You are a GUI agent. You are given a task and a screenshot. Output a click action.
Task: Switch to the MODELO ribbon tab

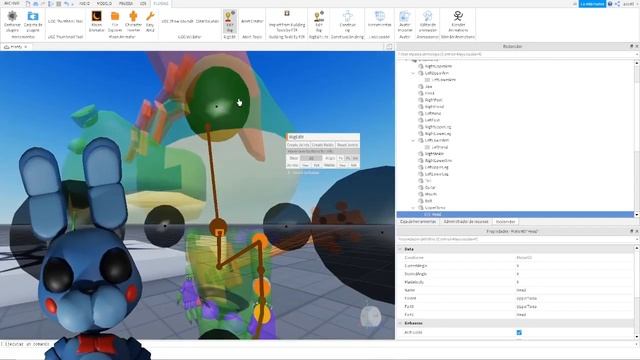(104, 3)
